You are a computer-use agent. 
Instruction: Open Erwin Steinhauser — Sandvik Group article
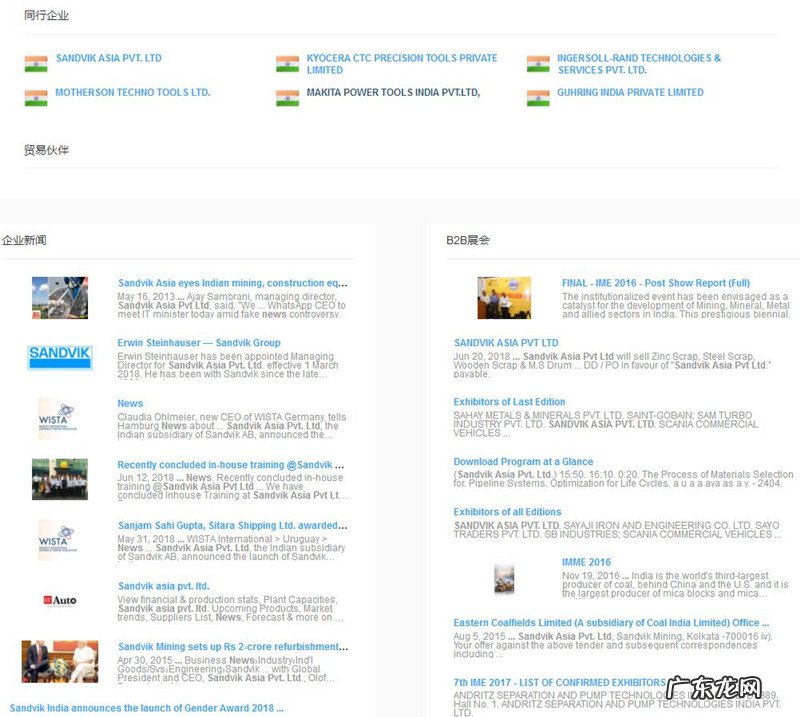(x=198, y=343)
